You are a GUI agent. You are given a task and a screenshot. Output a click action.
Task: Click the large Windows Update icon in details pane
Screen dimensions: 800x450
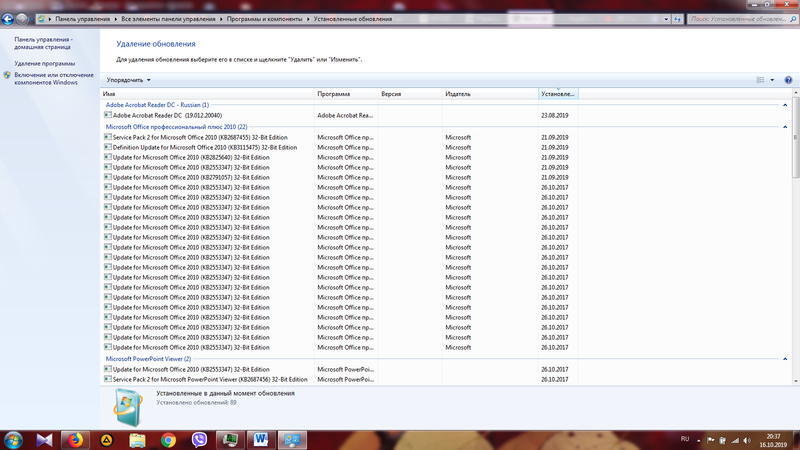pos(128,407)
